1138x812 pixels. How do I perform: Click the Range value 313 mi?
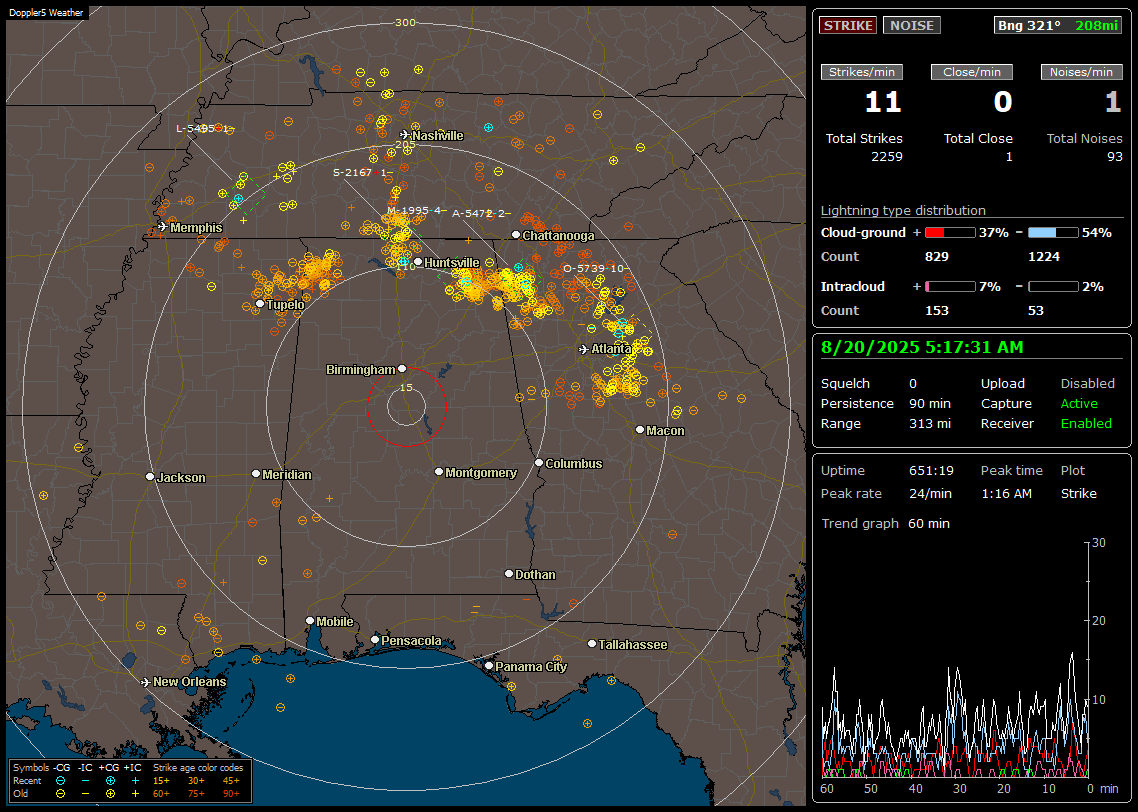[930, 423]
